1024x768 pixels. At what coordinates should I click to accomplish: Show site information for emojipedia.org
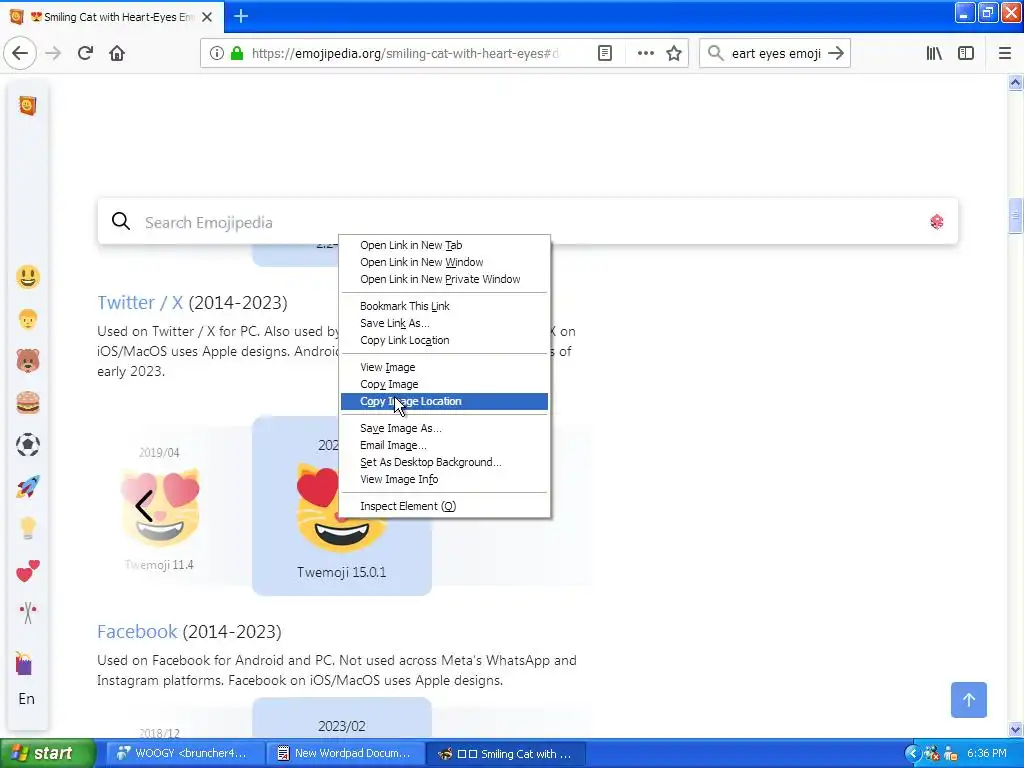tap(216, 53)
